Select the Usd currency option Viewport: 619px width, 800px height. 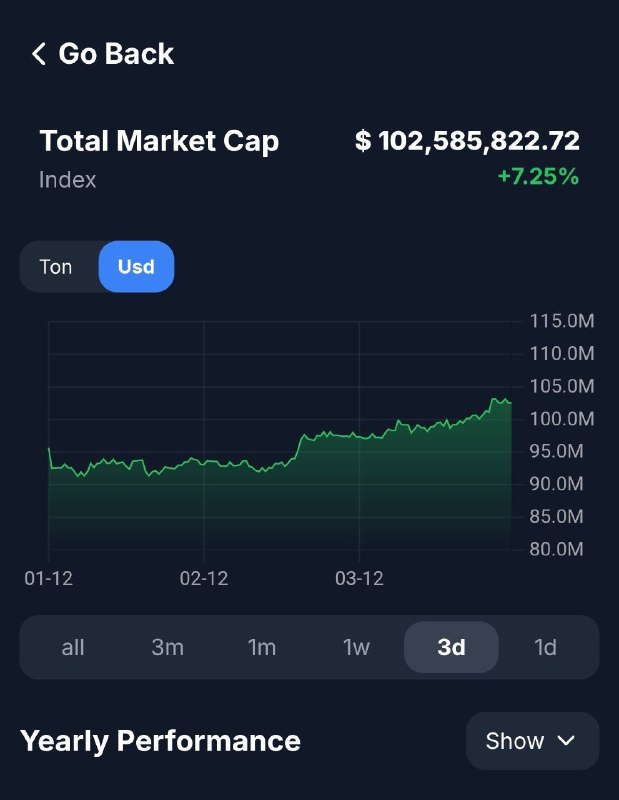(136, 267)
